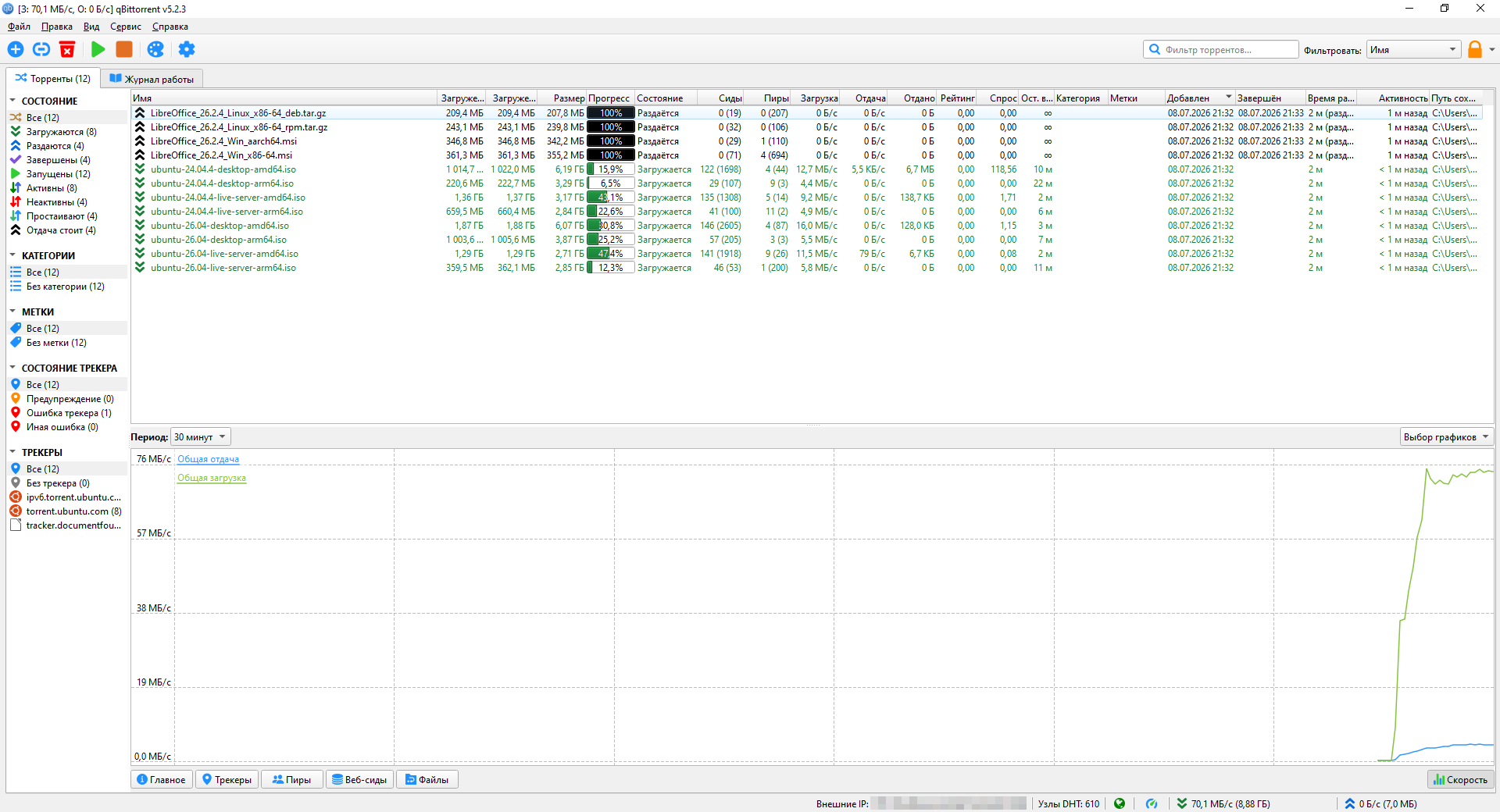Screen dimensions: 1500x812
Task: Open the Веб-сиды details button
Action: (x=359, y=779)
